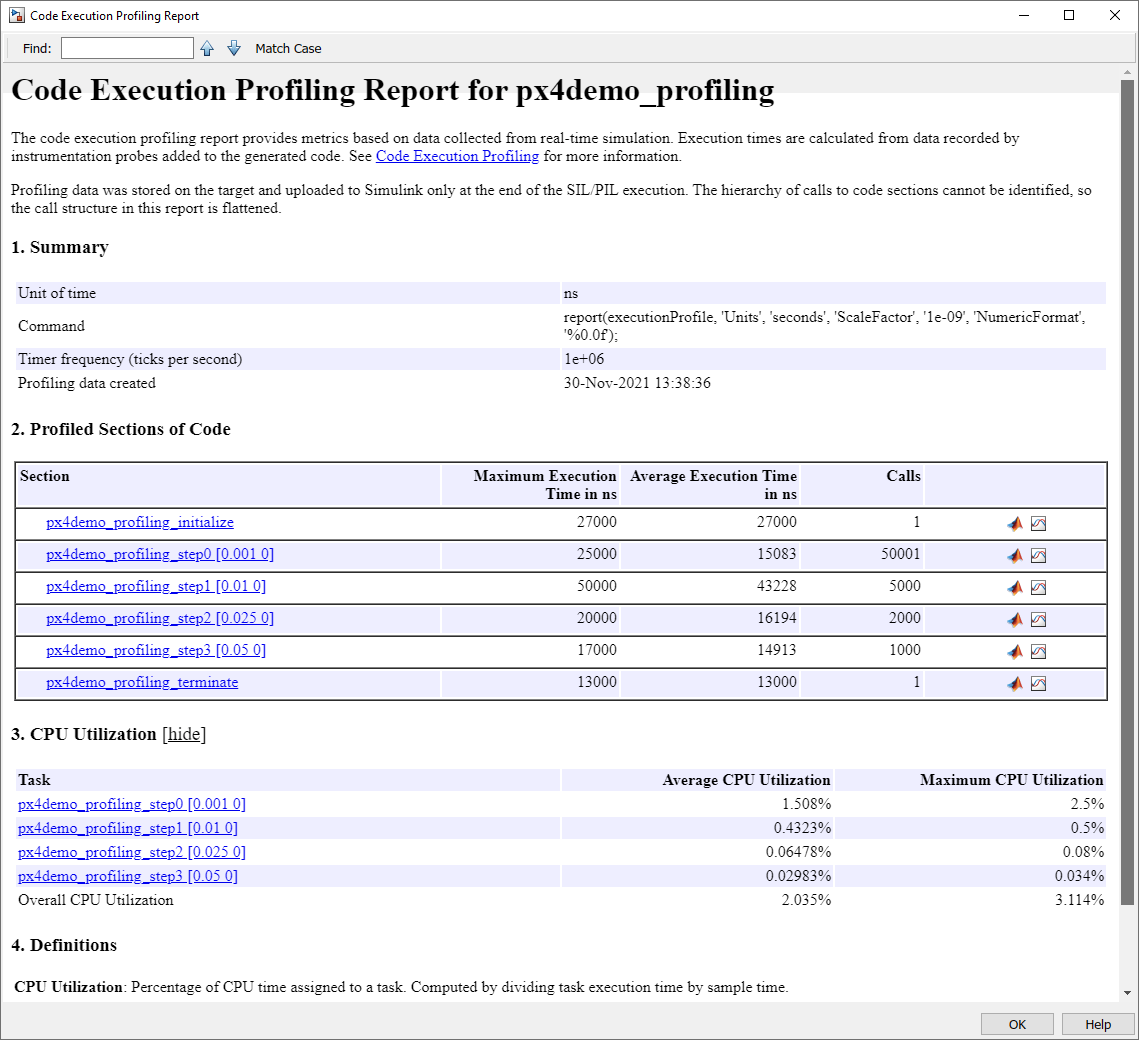Open step3 [0.05 0] task in CPU Utilization
The width and height of the screenshot is (1139, 1040).
(x=127, y=876)
